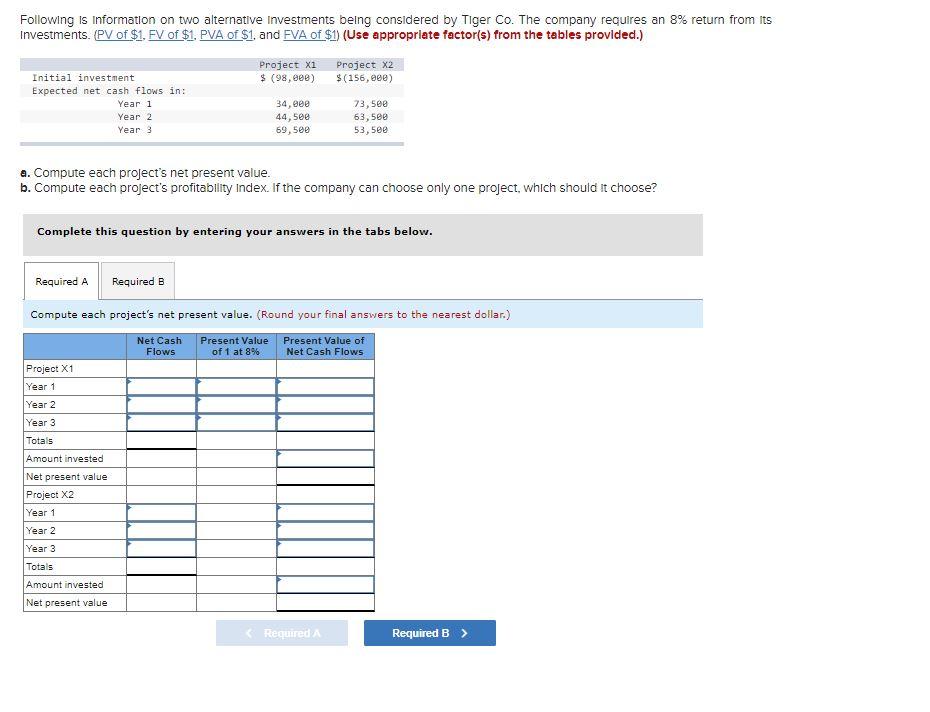
Task: Select the Required A tab
Action: pos(60,282)
